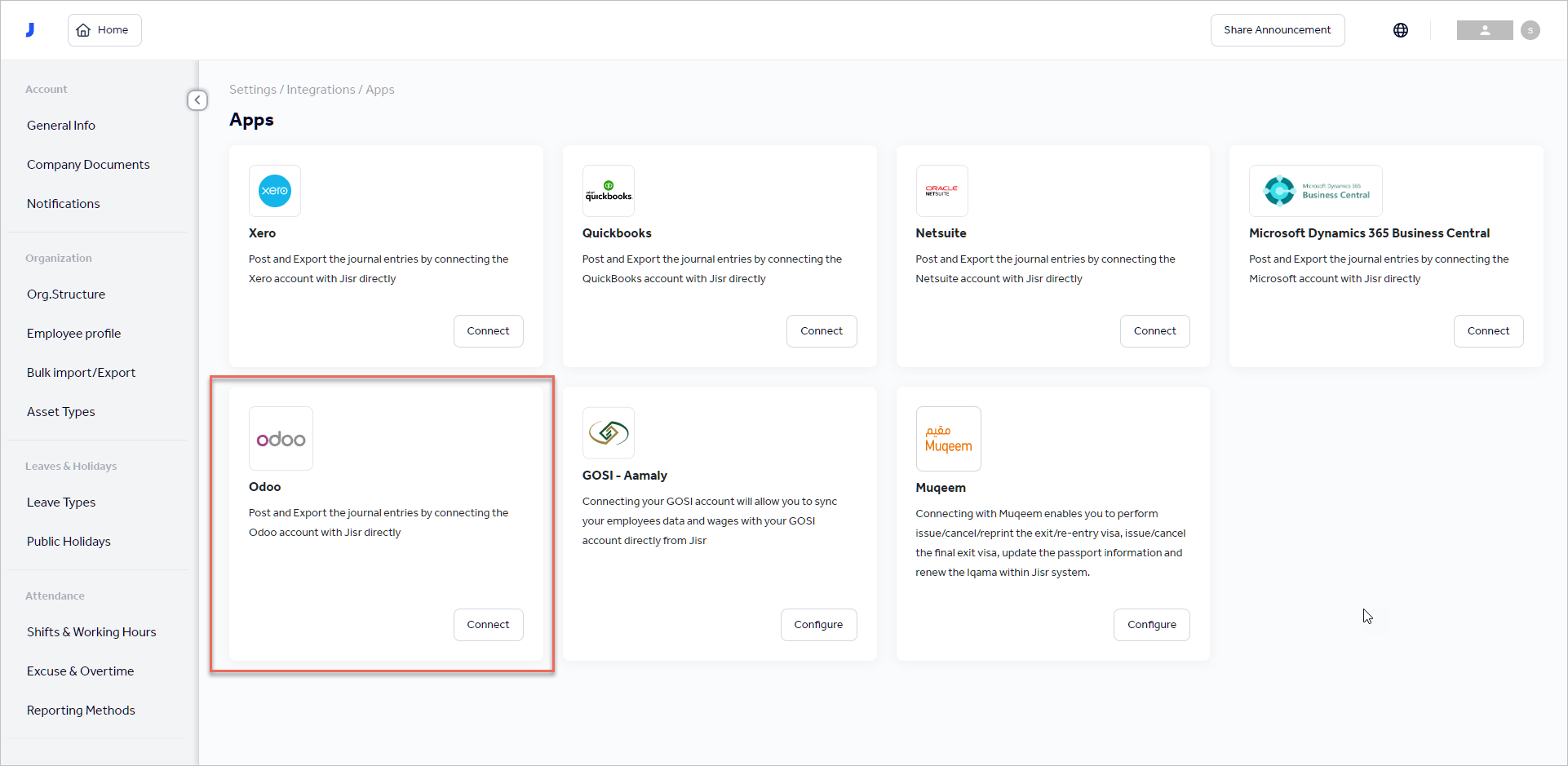Select Public Holidays in the sidebar
Image resolution: width=1568 pixels, height=766 pixels.
(x=69, y=541)
